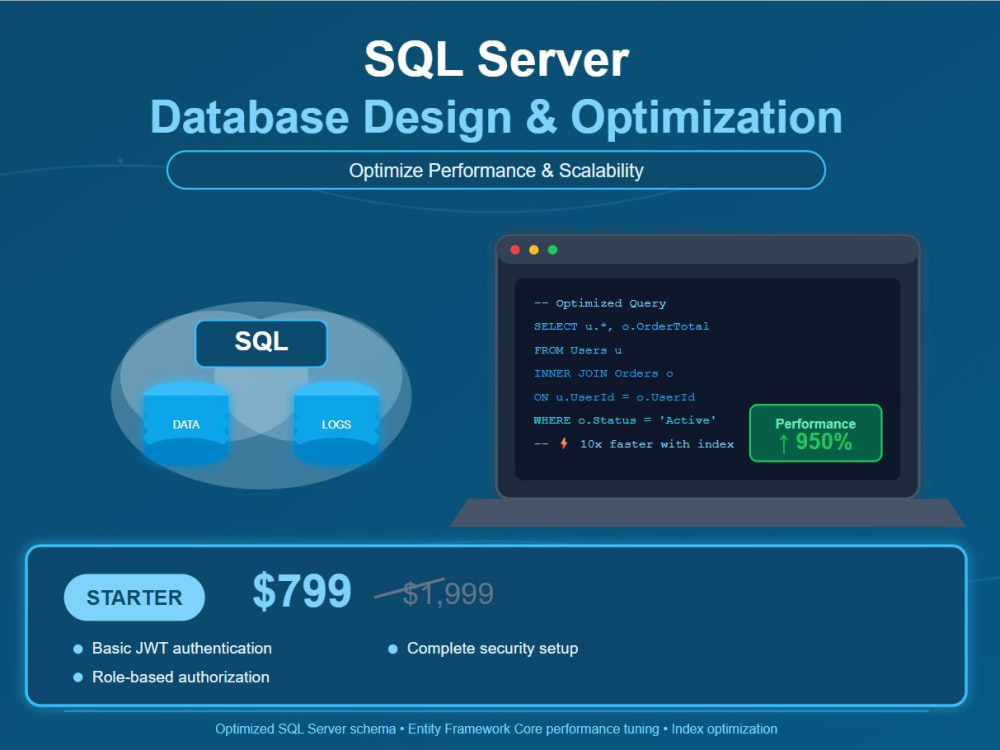This screenshot has width=1000, height=750.
Task: Click the STARTER plan pill
Action: click(135, 598)
